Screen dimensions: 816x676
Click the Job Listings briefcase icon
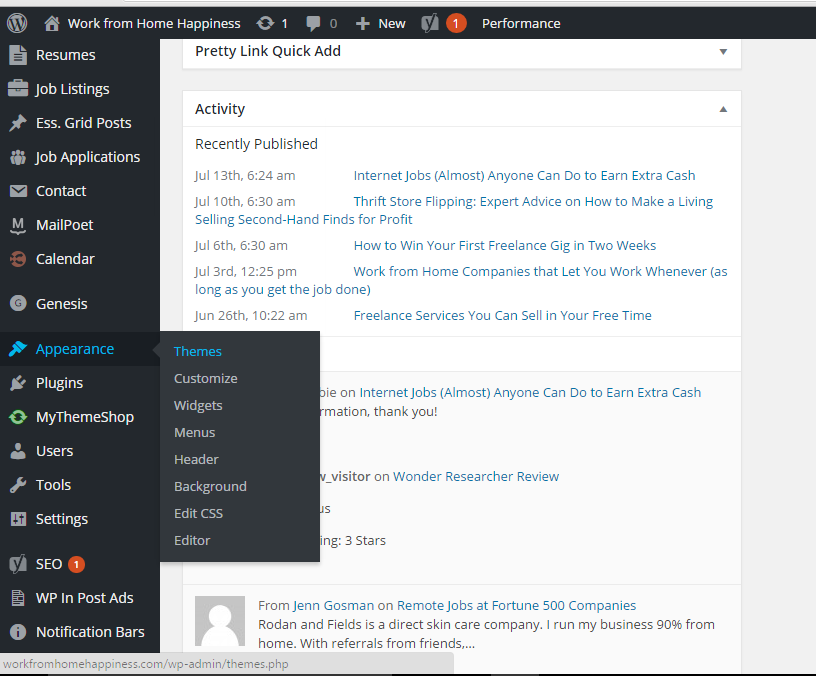[x=18, y=88]
